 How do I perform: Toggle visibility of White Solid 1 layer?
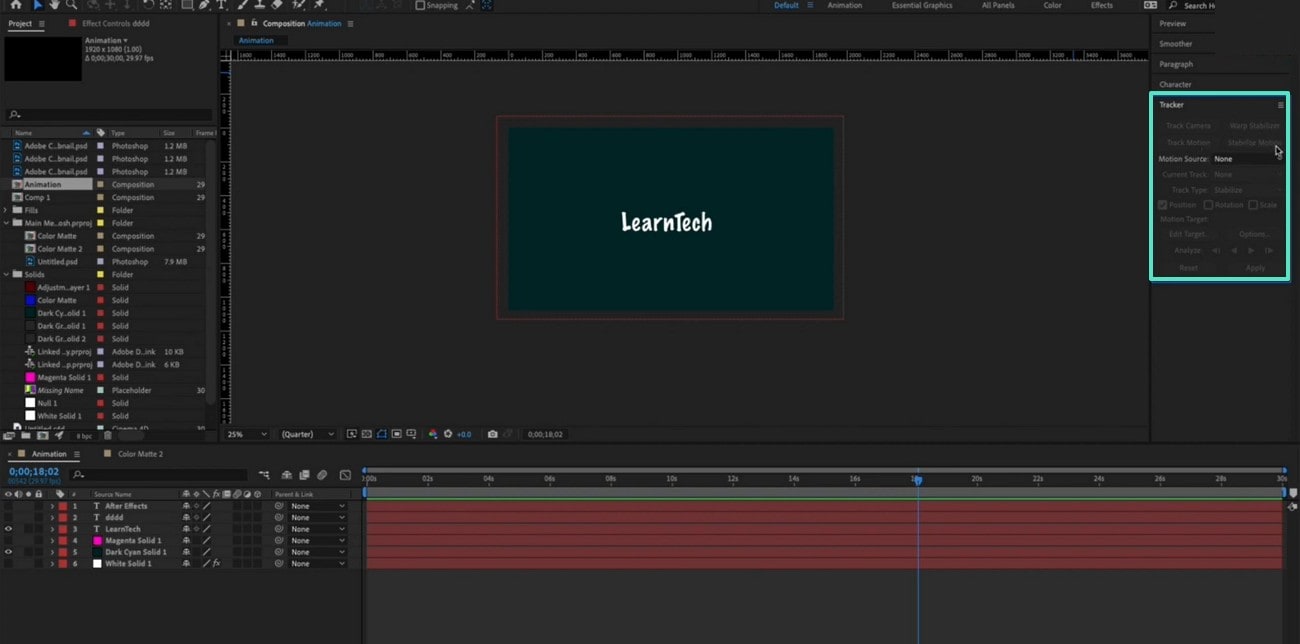(8, 563)
